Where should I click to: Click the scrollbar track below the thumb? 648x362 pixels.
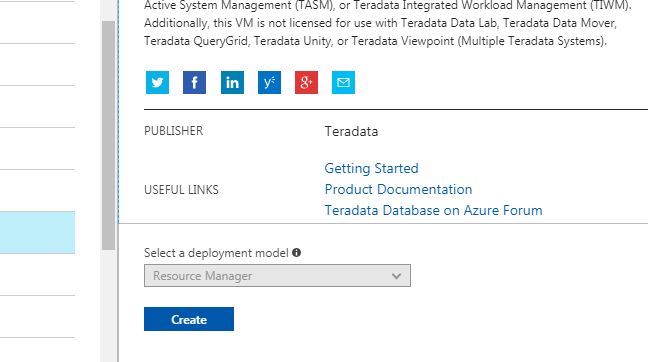coord(109,306)
